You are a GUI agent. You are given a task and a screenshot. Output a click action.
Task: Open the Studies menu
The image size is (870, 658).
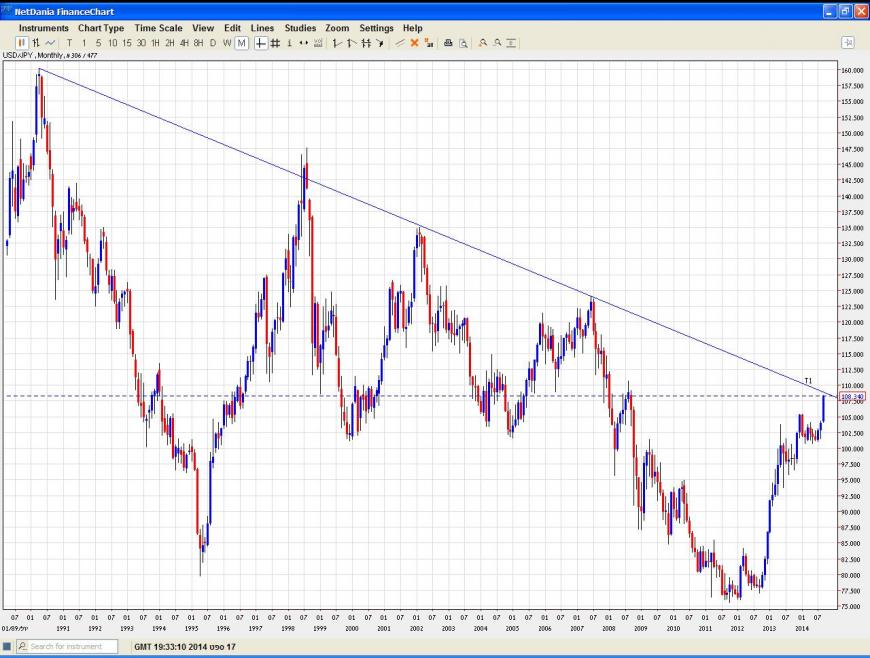click(299, 28)
